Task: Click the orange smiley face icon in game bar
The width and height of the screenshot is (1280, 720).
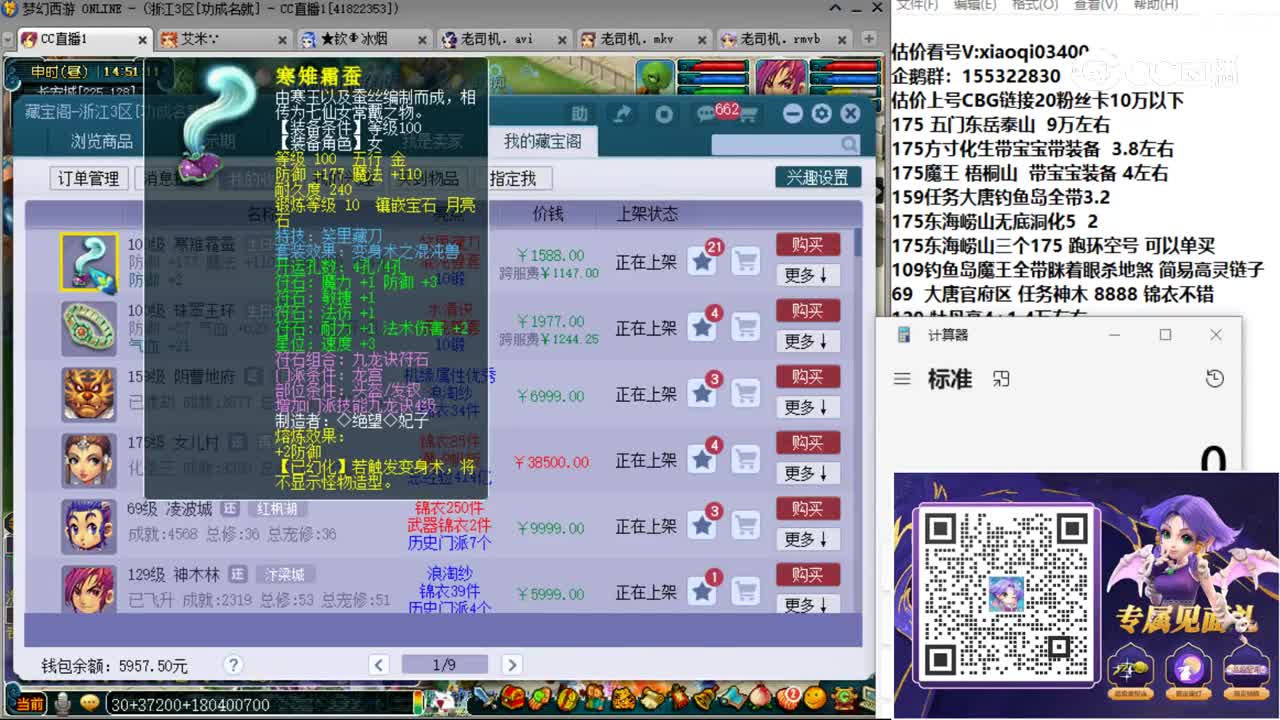Action: coord(816,697)
